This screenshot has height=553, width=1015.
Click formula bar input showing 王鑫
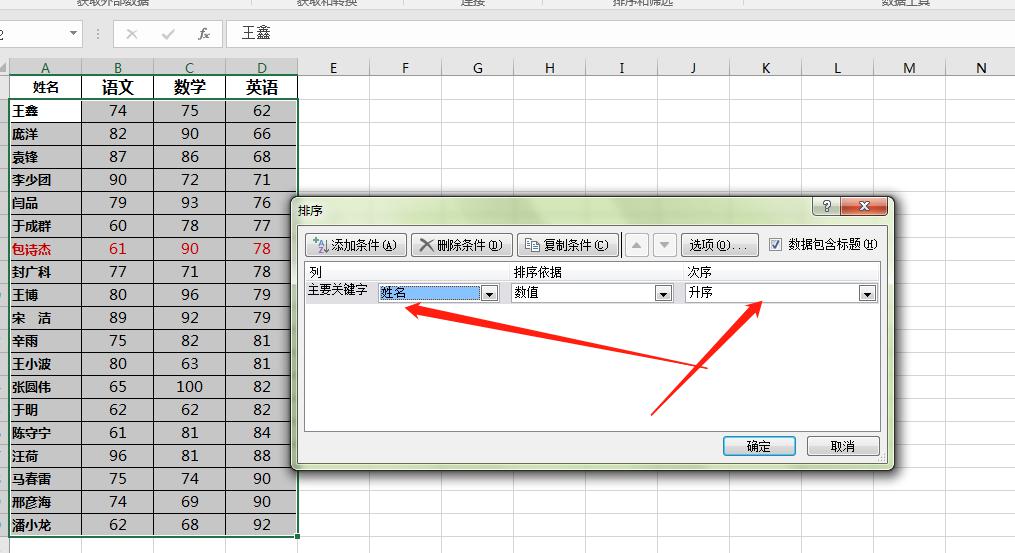(620, 33)
